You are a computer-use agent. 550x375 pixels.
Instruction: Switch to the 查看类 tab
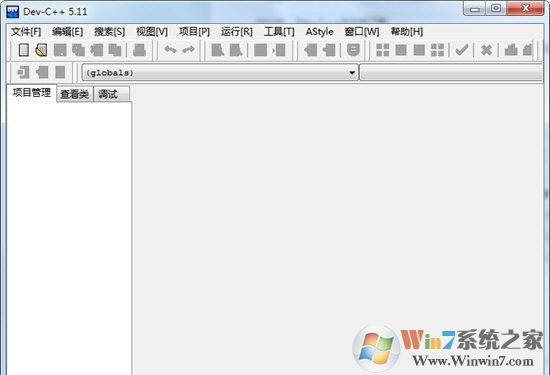(74, 94)
